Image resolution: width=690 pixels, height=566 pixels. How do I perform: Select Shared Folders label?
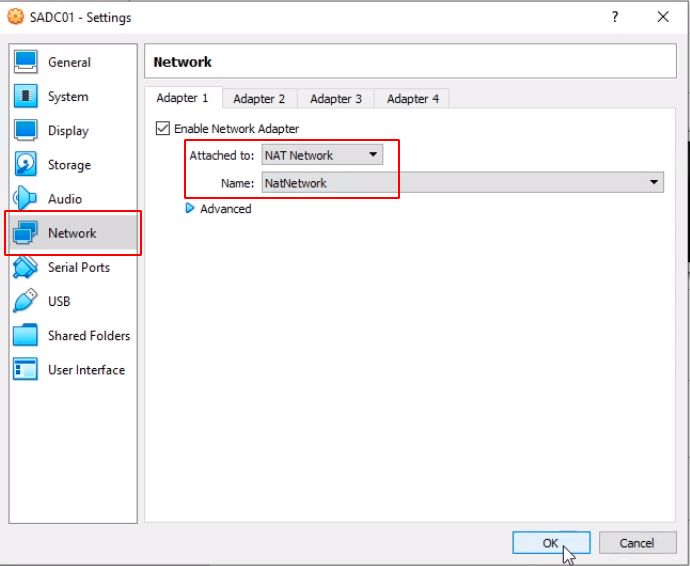pyautogui.click(x=89, y=336)
